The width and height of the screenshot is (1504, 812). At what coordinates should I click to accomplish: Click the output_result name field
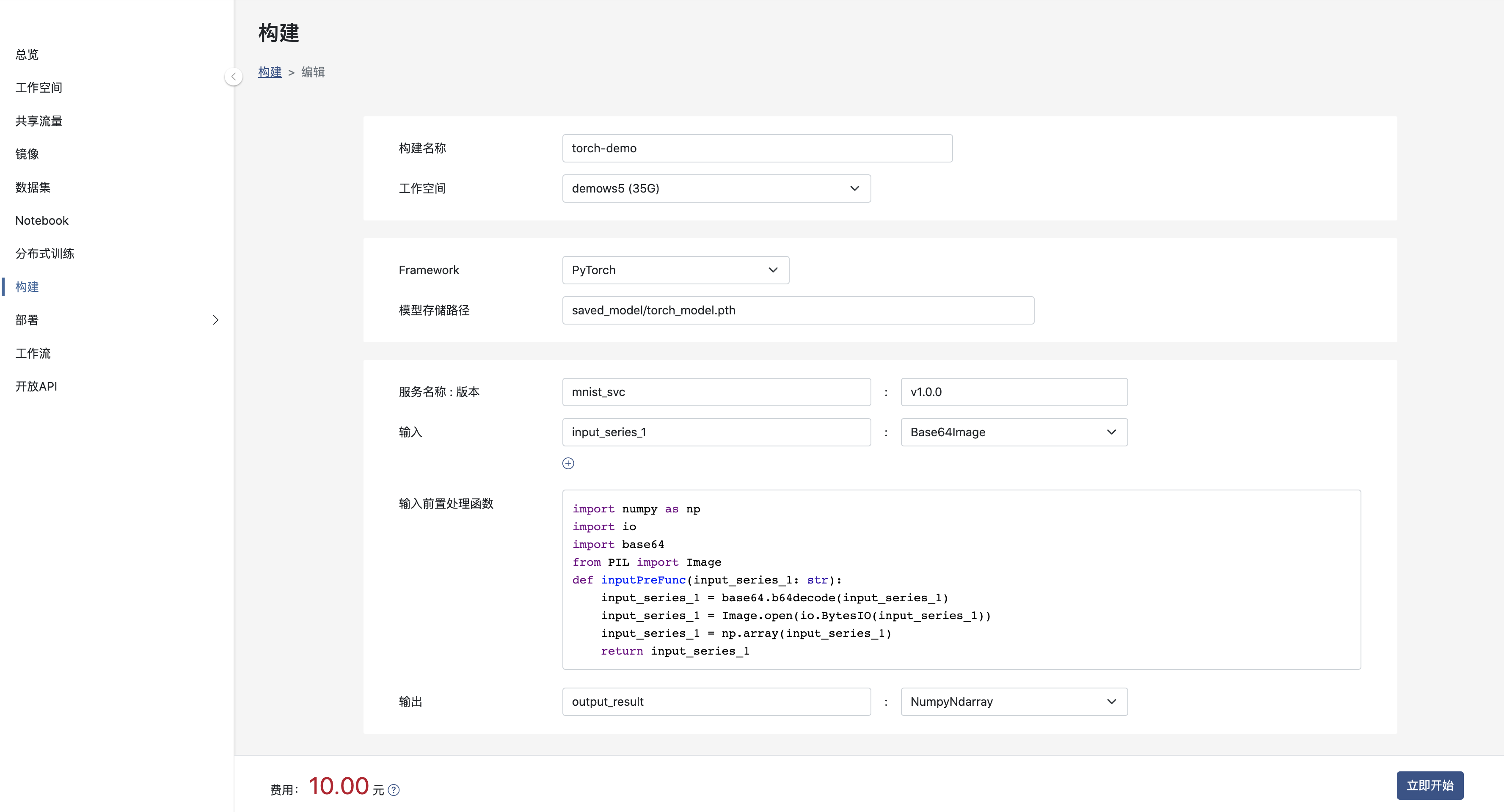(716, 702)
